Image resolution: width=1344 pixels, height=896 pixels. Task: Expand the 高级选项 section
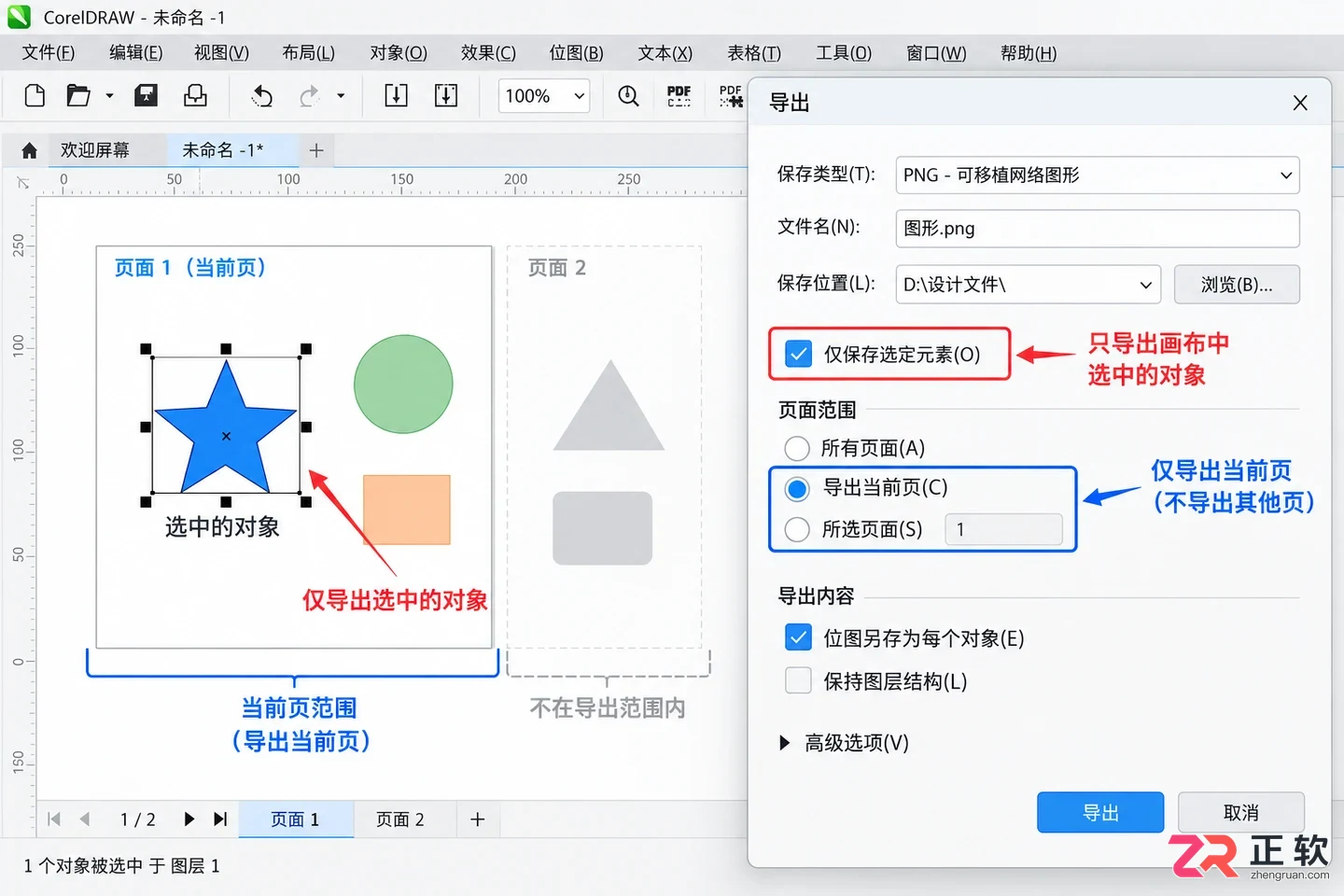click(x=845, y=743)
